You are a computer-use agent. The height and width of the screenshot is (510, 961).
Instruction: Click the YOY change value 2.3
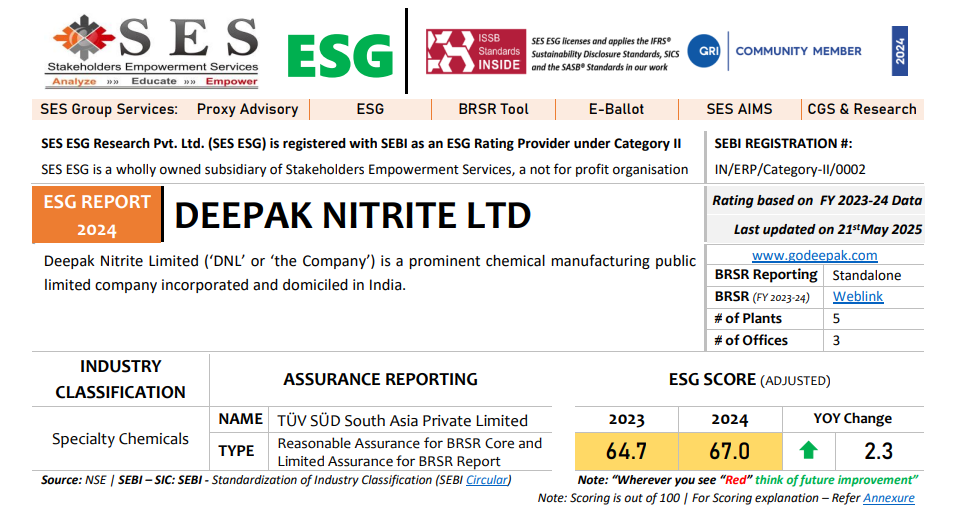click(x=878, y=451)
